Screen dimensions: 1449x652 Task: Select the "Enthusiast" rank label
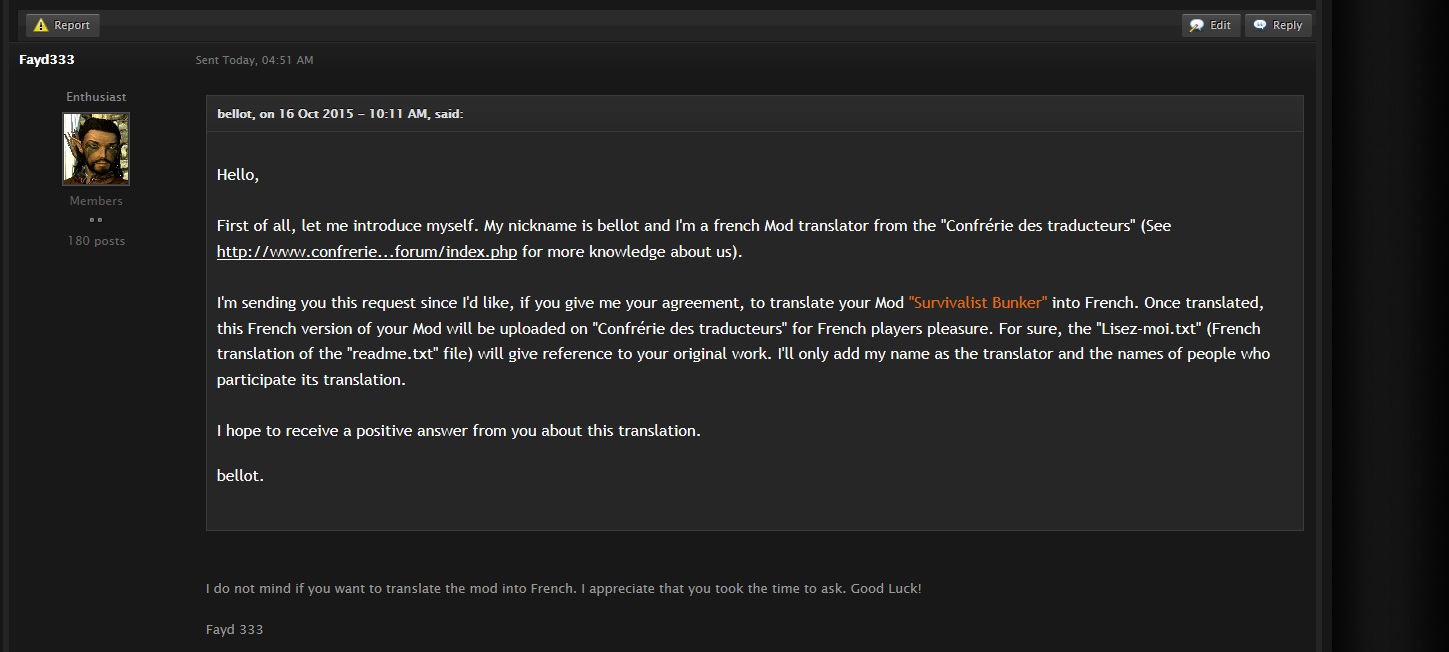coord(96,97)
